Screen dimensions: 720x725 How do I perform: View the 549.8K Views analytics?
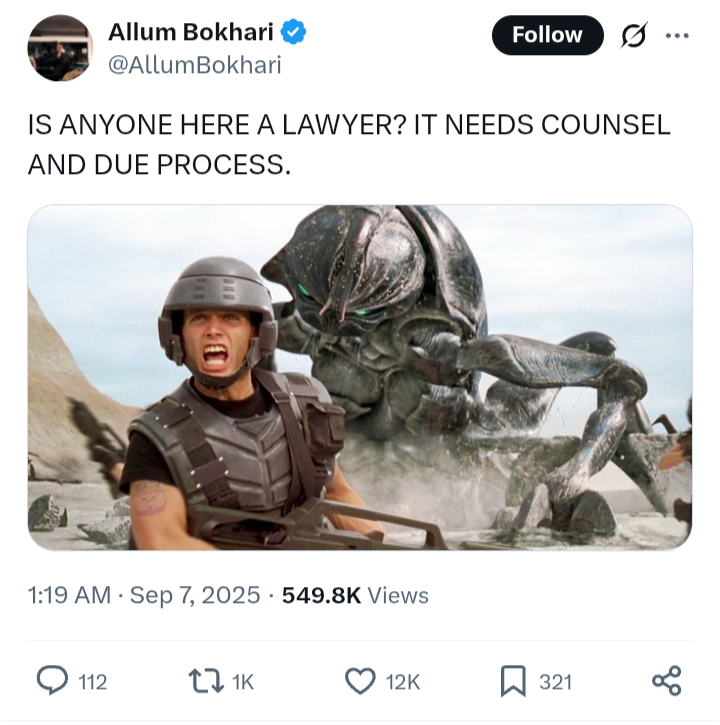point(355,595)
